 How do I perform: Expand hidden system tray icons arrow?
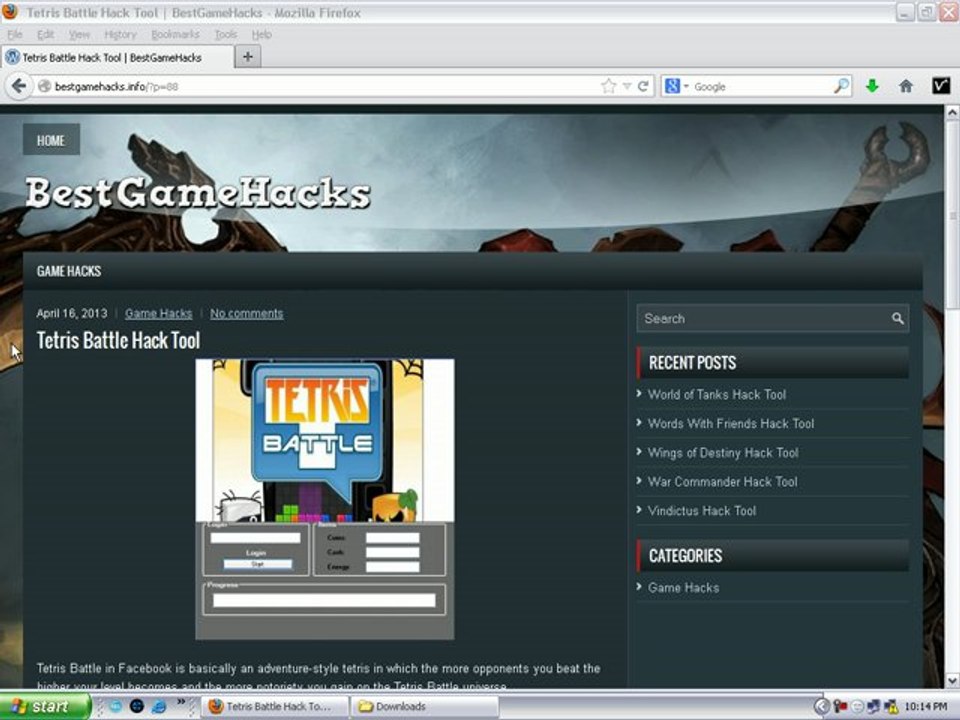coord(822,707)
